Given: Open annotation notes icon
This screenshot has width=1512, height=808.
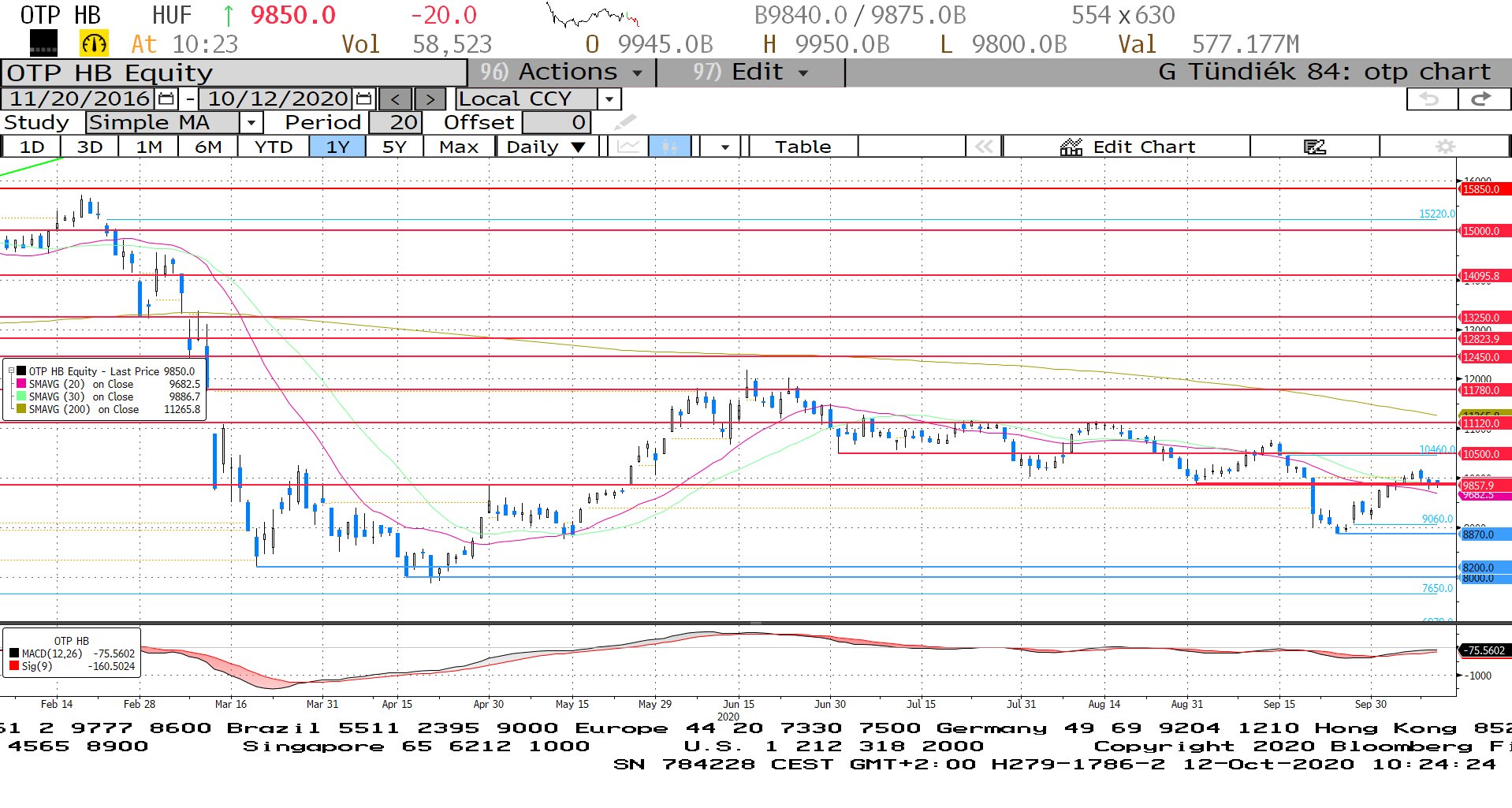Looking at the screenshot, I should (x=1314, y=147).
